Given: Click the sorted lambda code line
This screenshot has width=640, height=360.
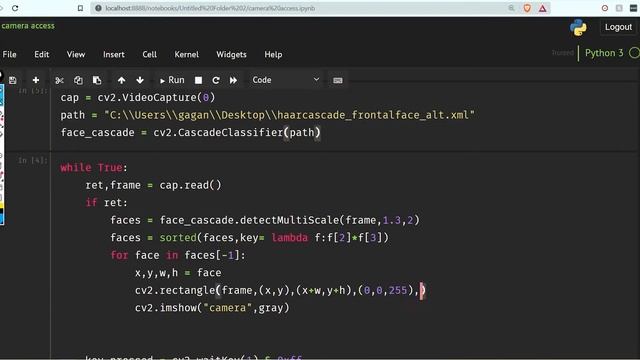Looking at the screenshot, I should point(250,238).
